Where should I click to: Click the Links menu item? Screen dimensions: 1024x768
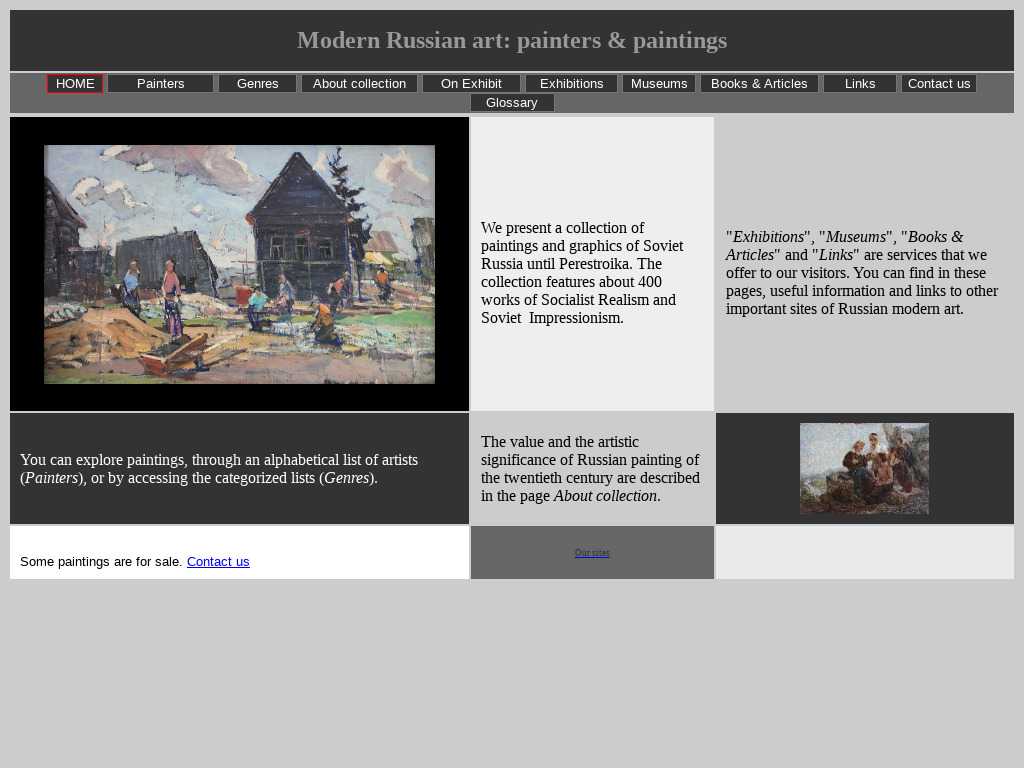click(859, 84)
